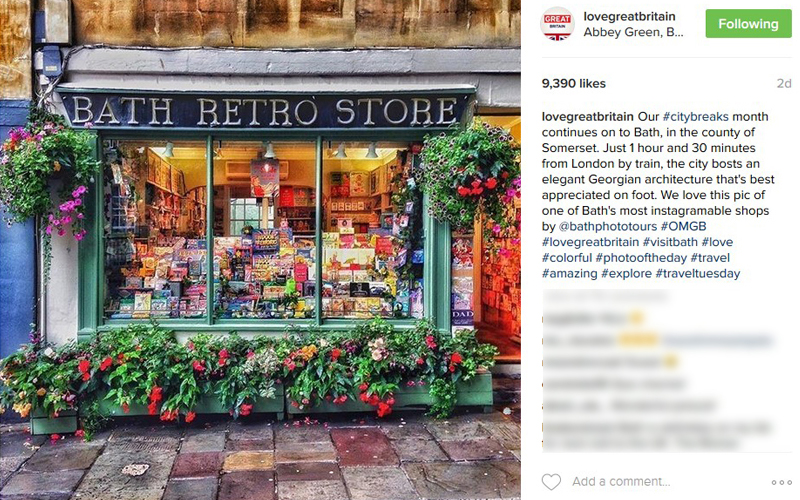This screenshot has height=500, width=800.
Task: Open the three-dot more options menu
Action: click(x=781, y=482)
